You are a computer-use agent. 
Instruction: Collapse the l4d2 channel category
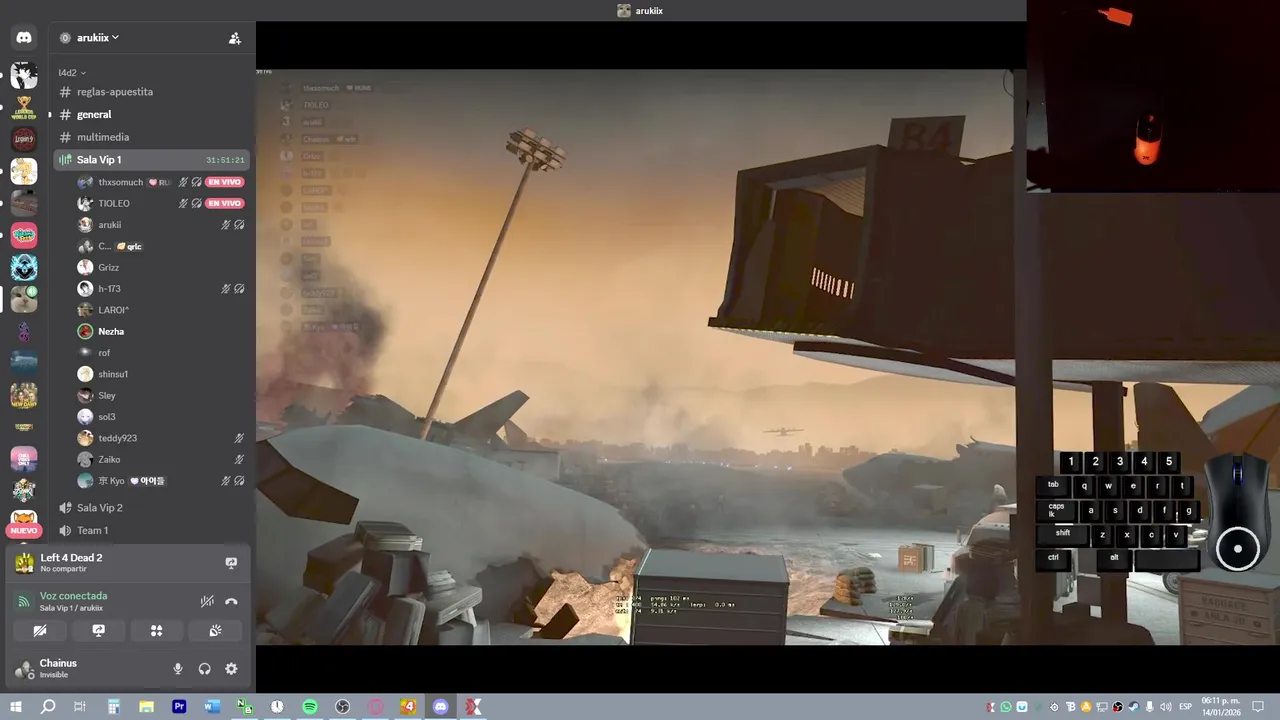click(72, 73)
